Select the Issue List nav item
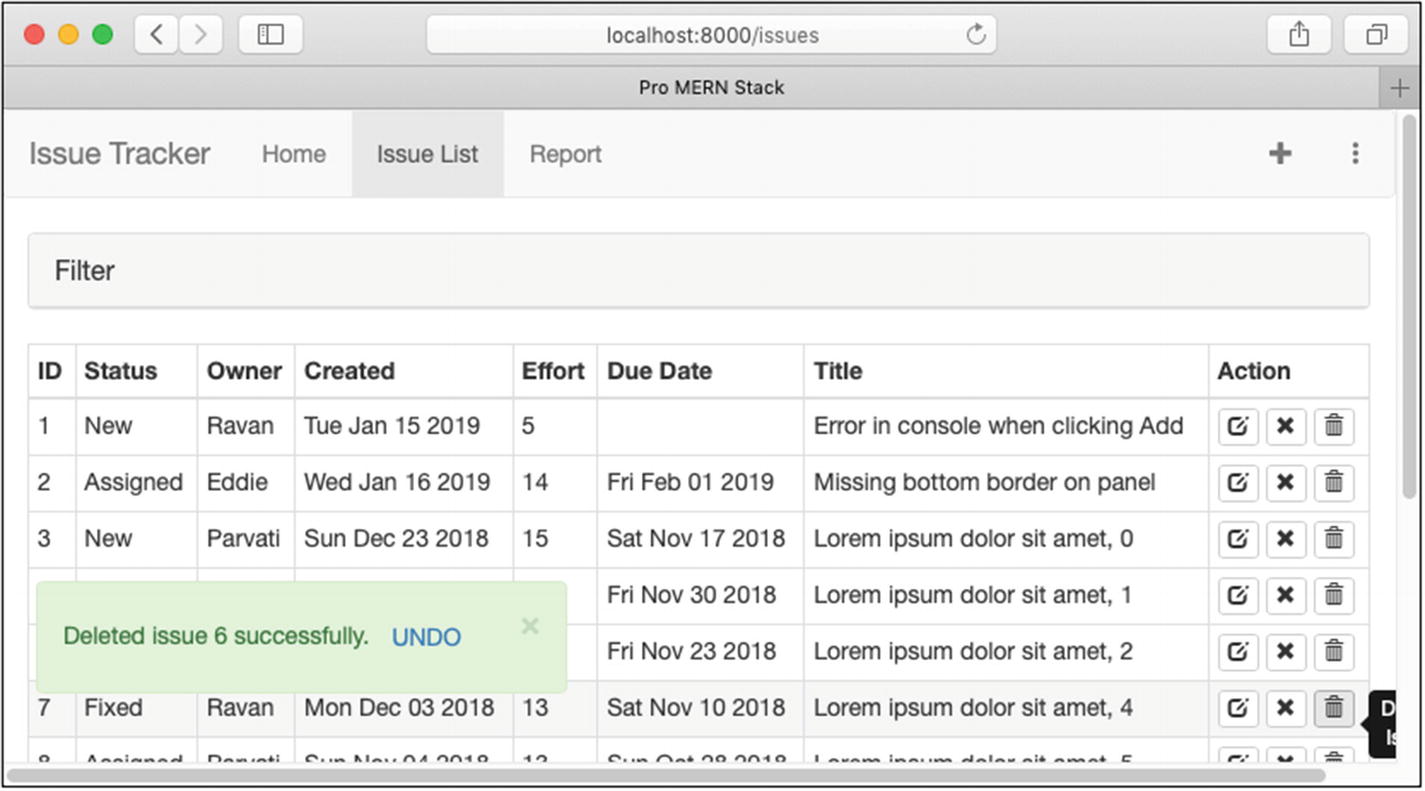Screen dimensions: 1425x791 [427, 154]
